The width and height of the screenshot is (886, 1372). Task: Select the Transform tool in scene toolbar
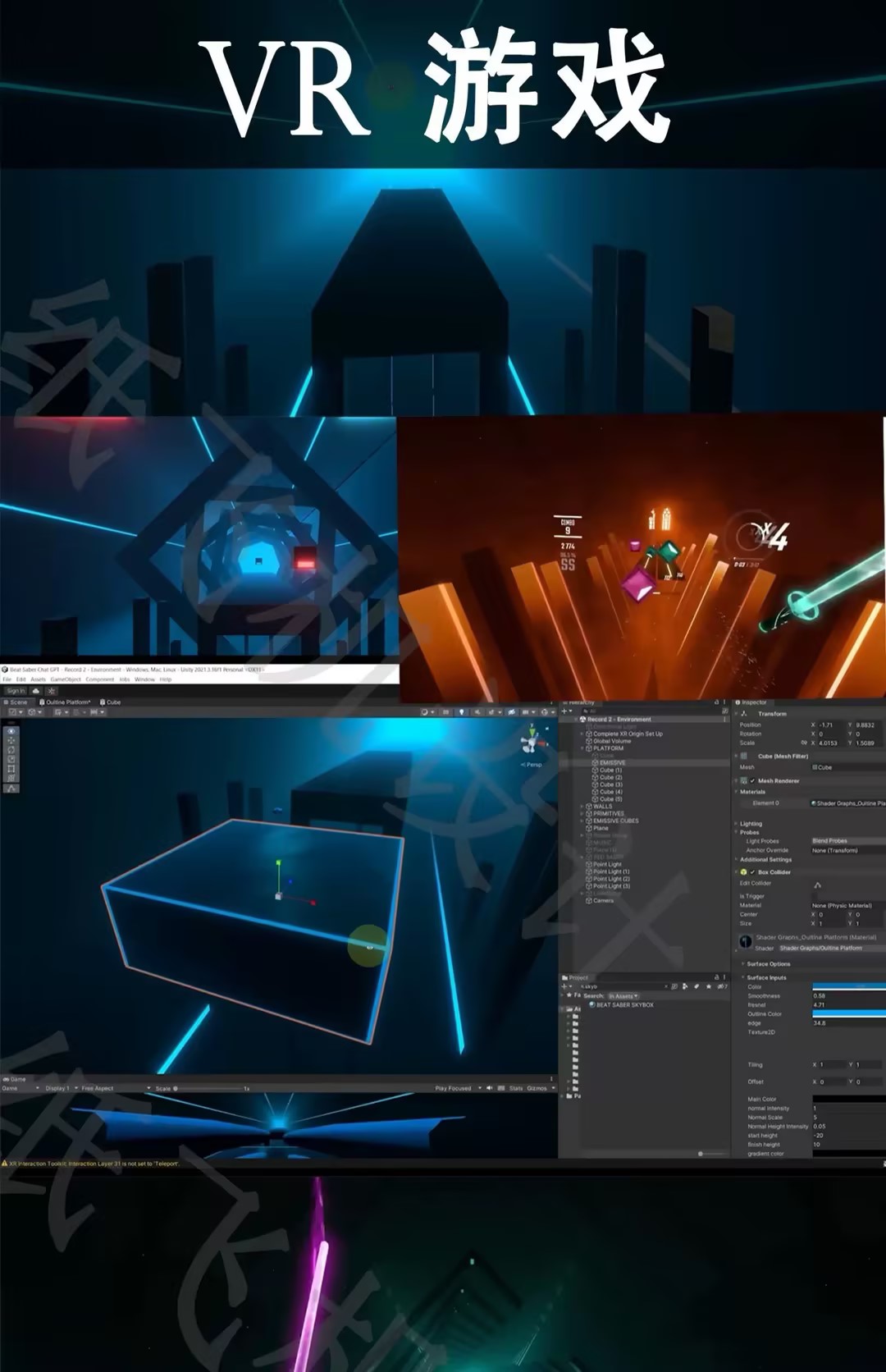(x=11, y=778)
